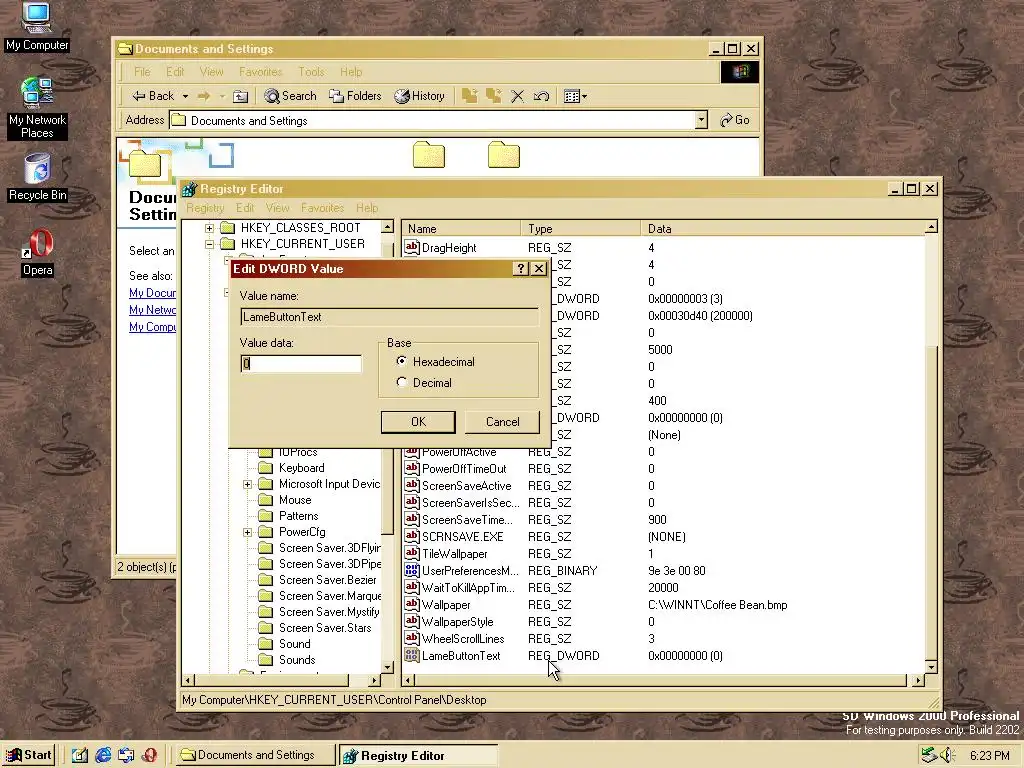Open Help menu in Registry Editor

(x=367, y=208)
